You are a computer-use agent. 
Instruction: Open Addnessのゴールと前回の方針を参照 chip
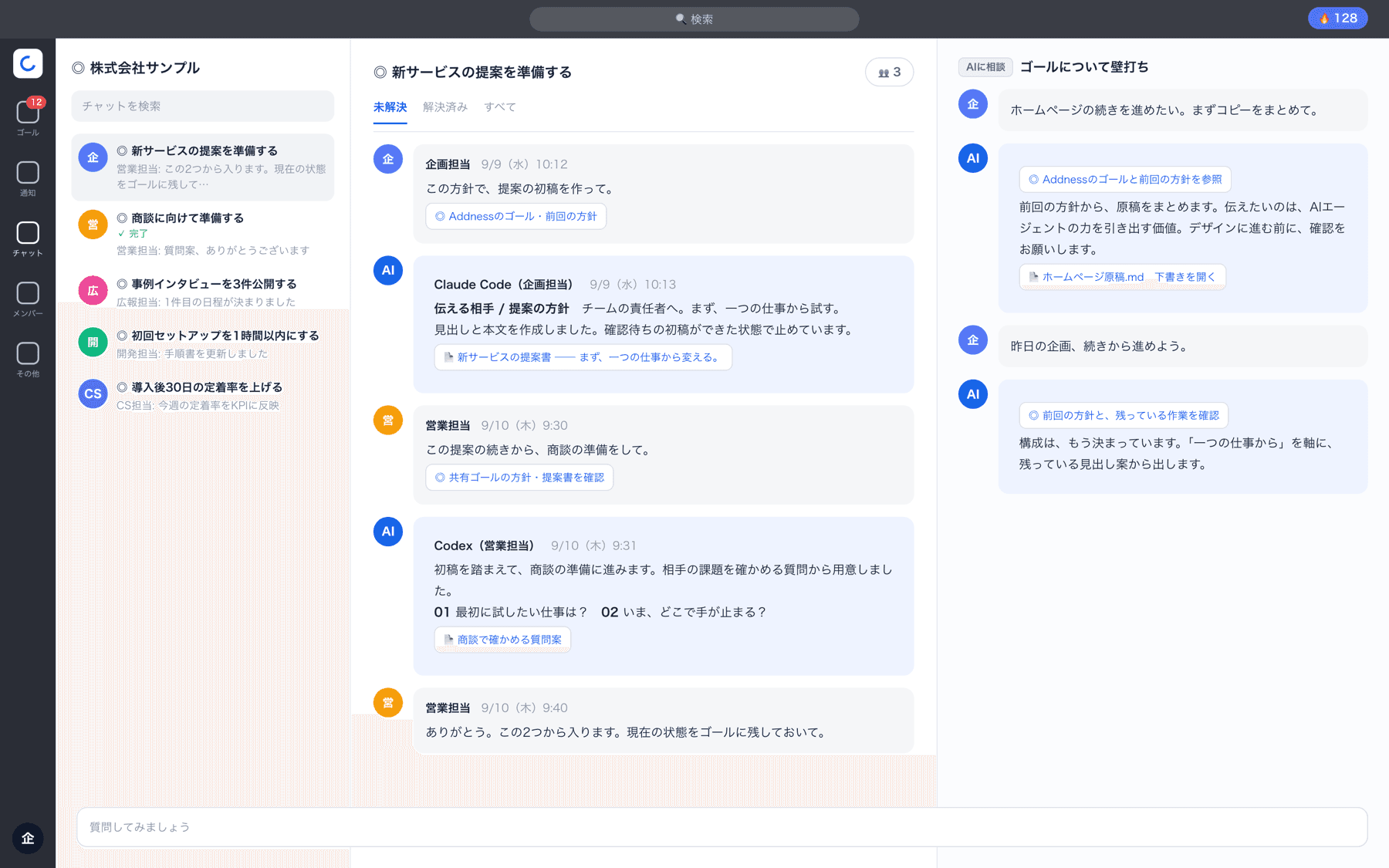1125,180
